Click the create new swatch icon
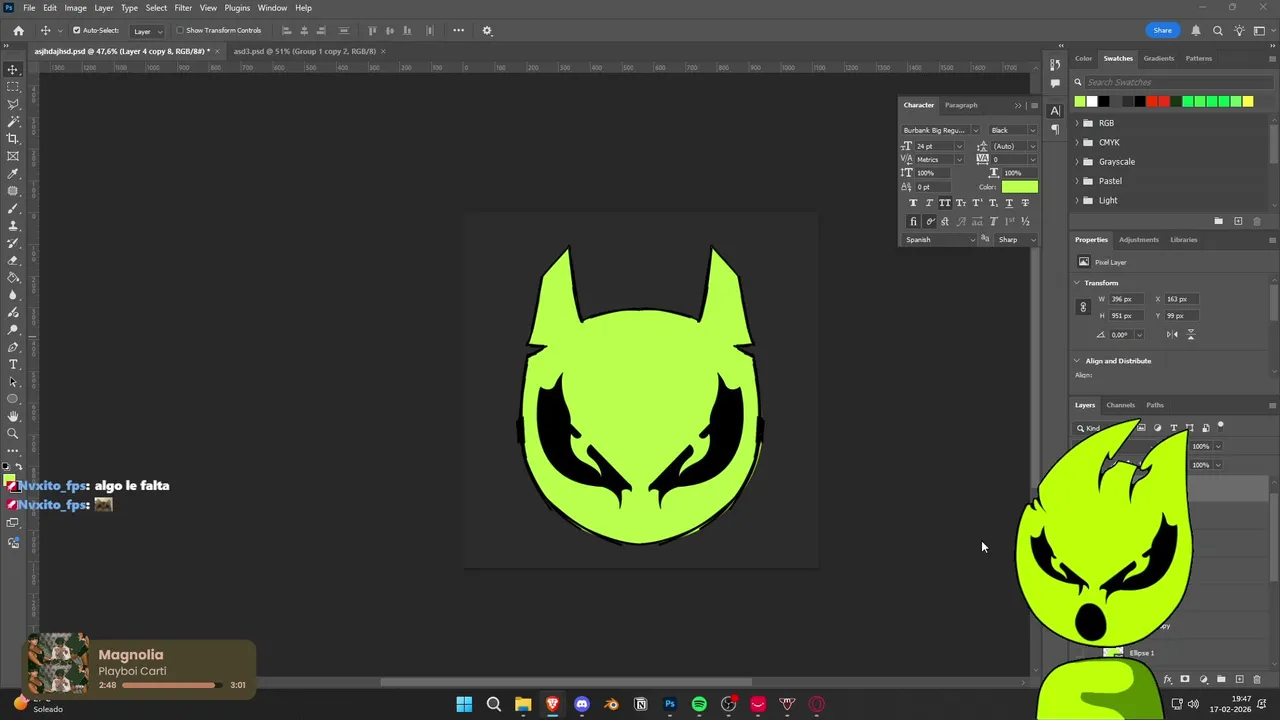Image resolution: width=1280 pixels, height=720 pixels. (1238, 221)
